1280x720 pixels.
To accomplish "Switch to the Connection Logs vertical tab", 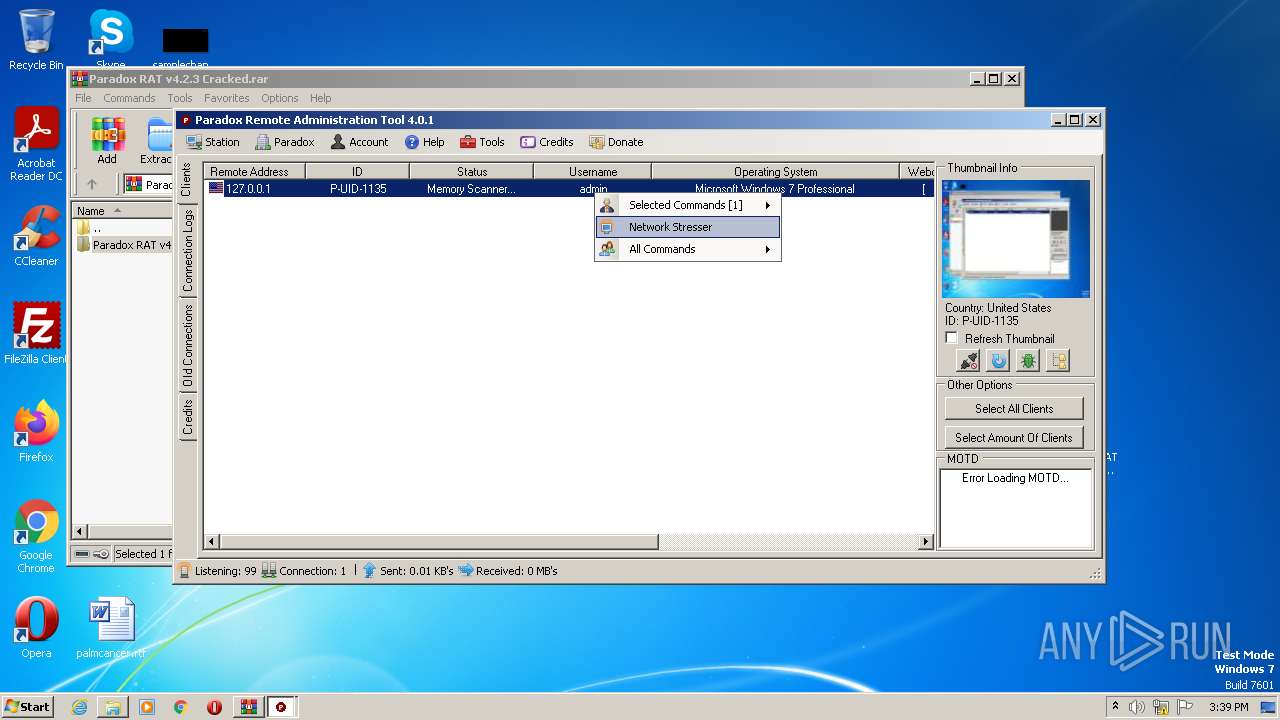I will pos(187,250).
